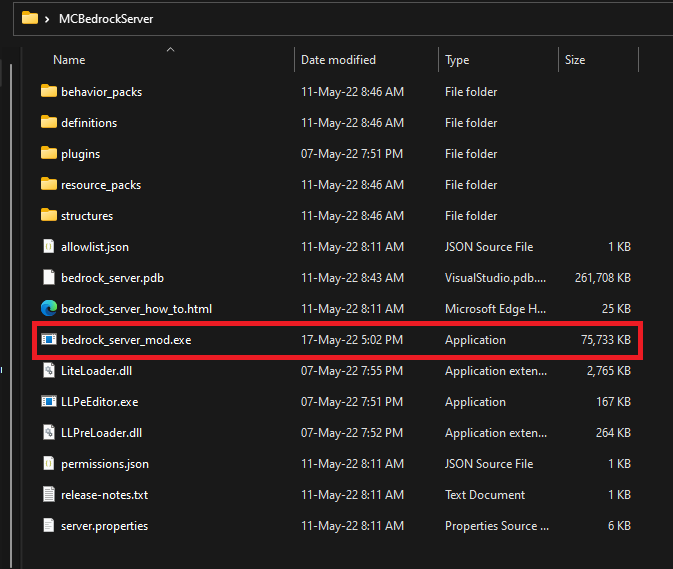Click the 11-May-22 8:43 AM date
Screen dimensions: 673x569
(x=352, y=278)
